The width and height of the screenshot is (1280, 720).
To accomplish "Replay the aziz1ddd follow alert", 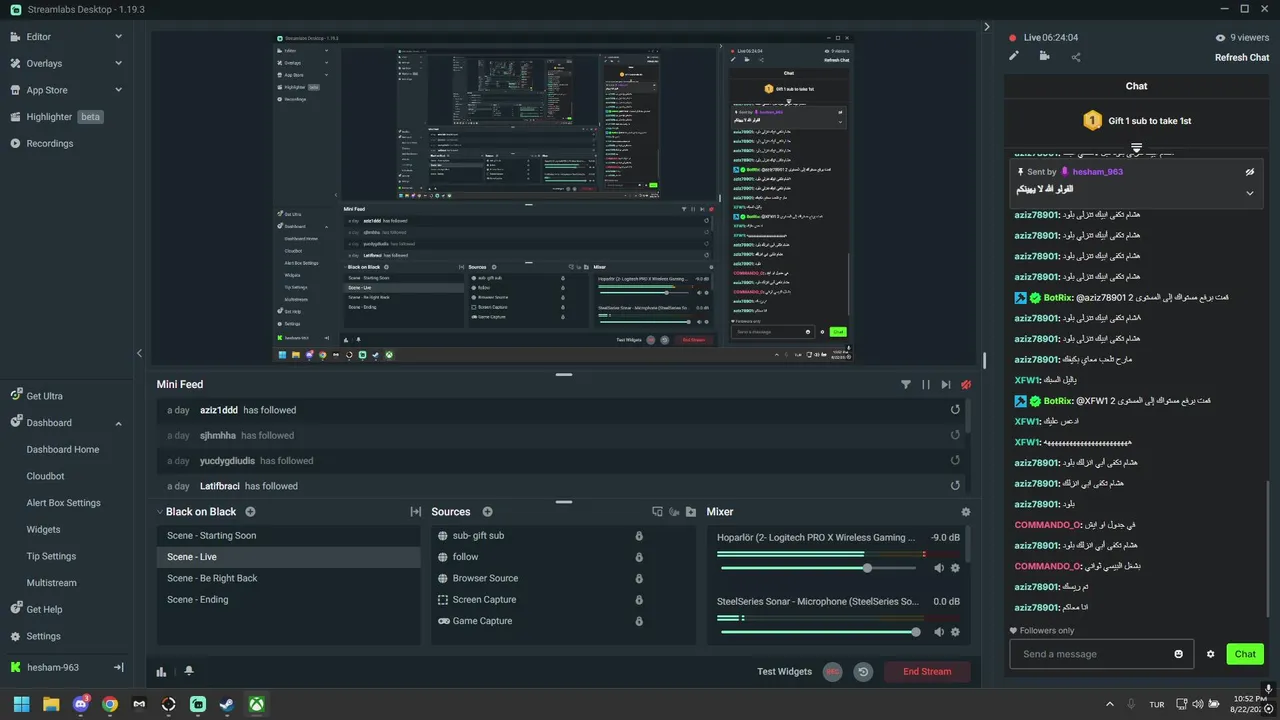I will (955, 410).
